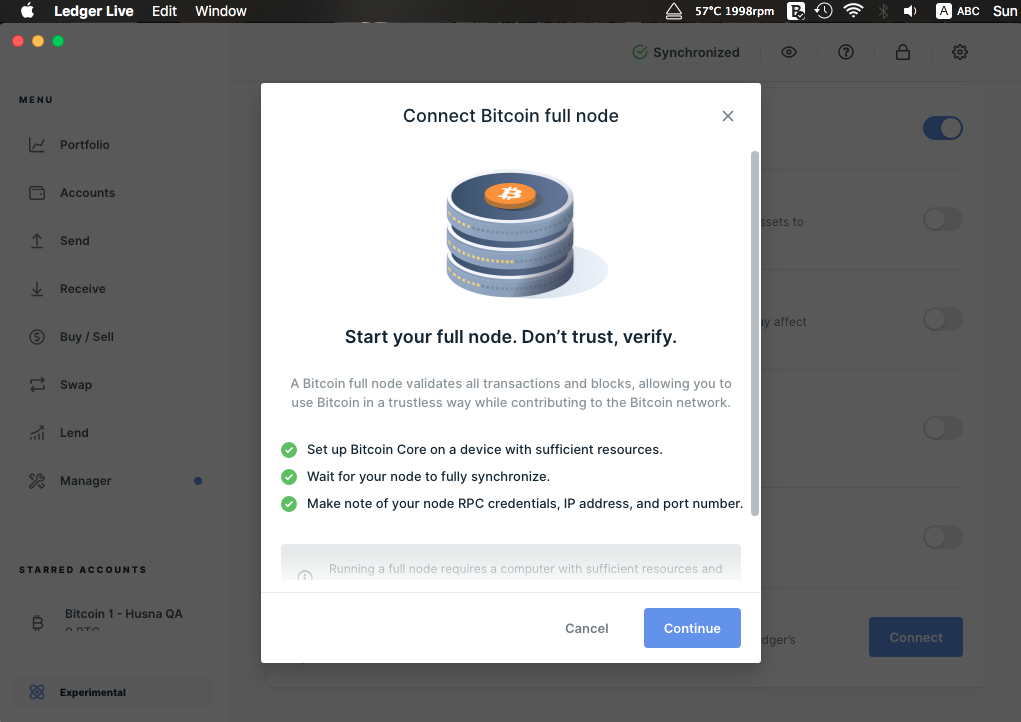Click the B app icon in menu bar
Screen dimensions: 1021x722
coord(796,11)
